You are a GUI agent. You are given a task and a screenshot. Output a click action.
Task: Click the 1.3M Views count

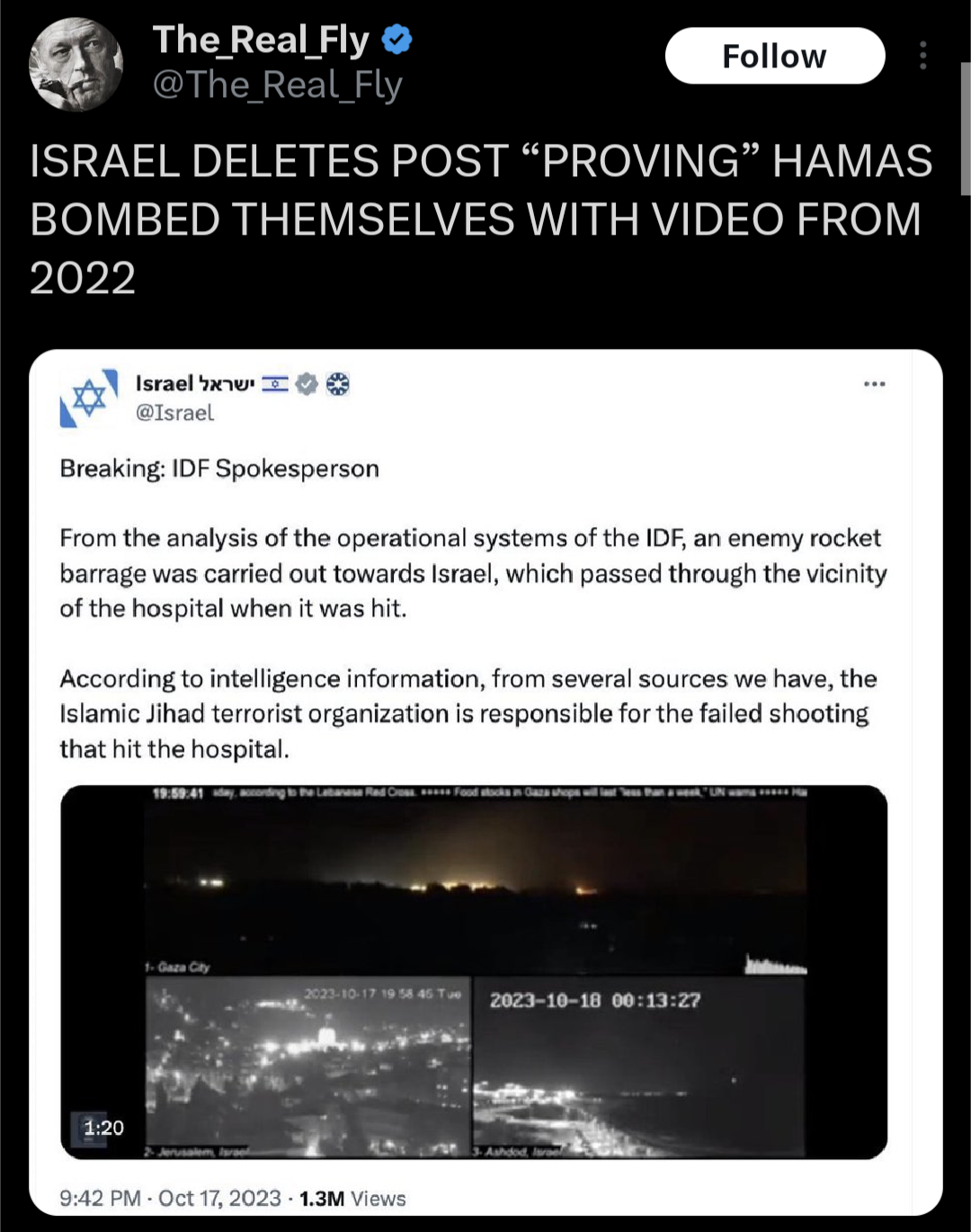352,1199
